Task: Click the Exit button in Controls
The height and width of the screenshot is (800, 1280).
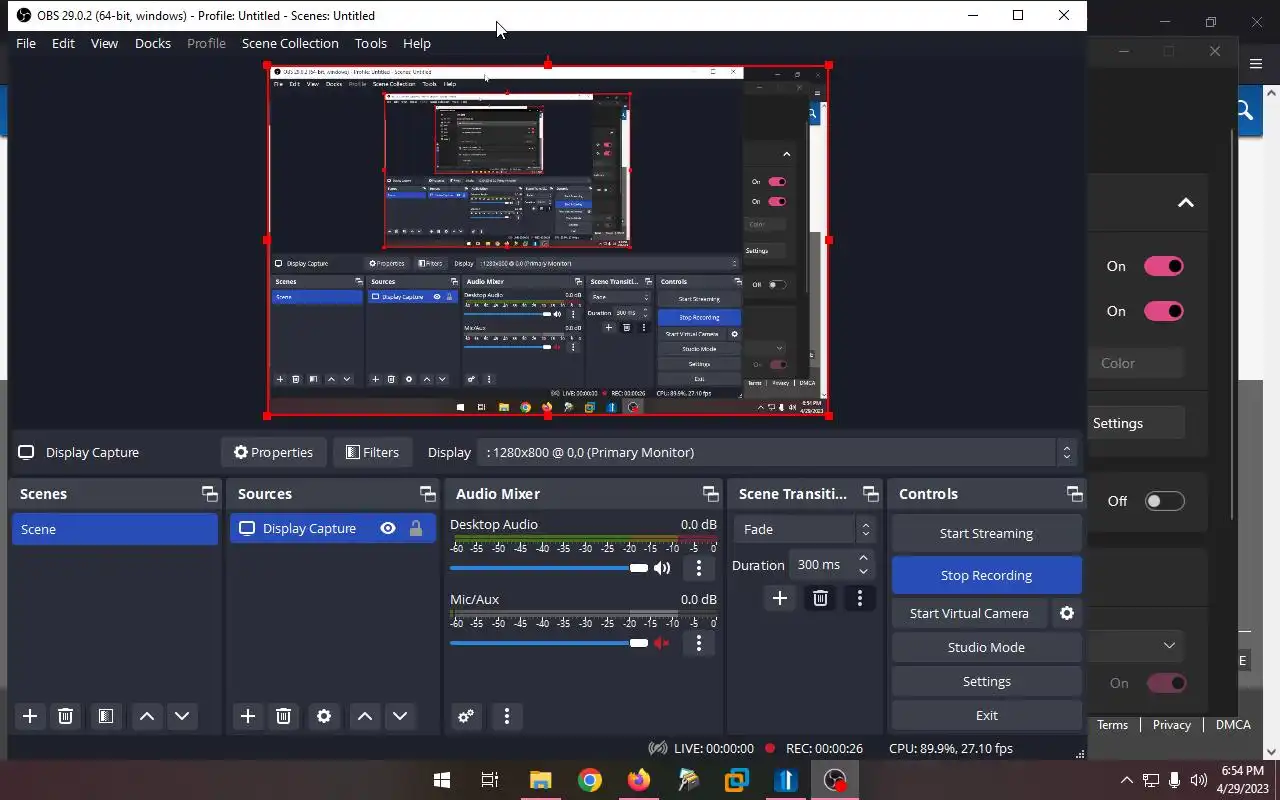Action: click(x=986, y=715)
